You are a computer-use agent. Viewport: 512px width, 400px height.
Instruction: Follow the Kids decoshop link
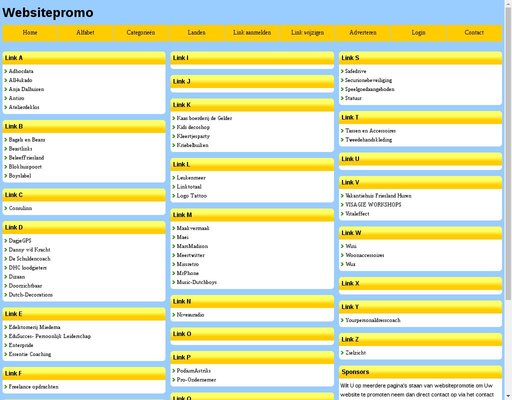(x=193, y=127)
